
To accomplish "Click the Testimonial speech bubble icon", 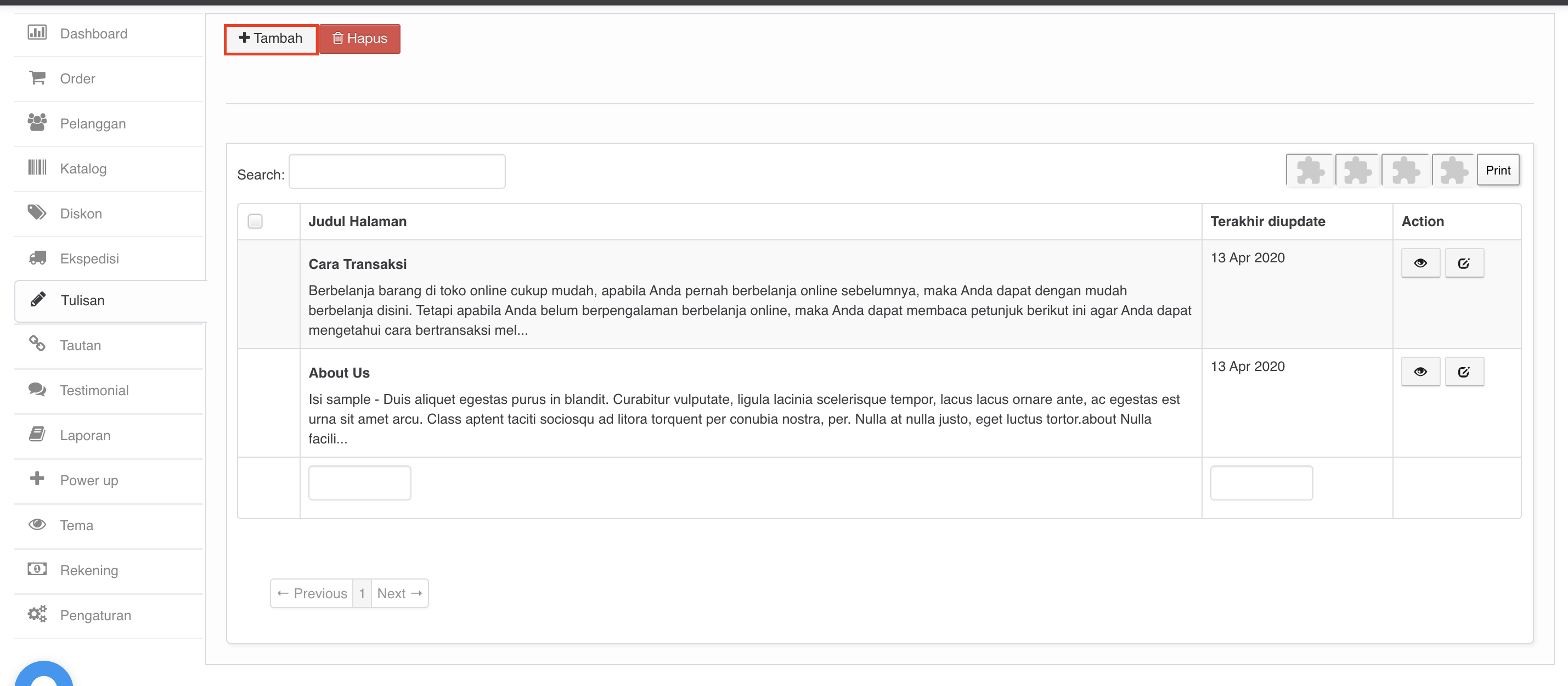I will [37, 390].
